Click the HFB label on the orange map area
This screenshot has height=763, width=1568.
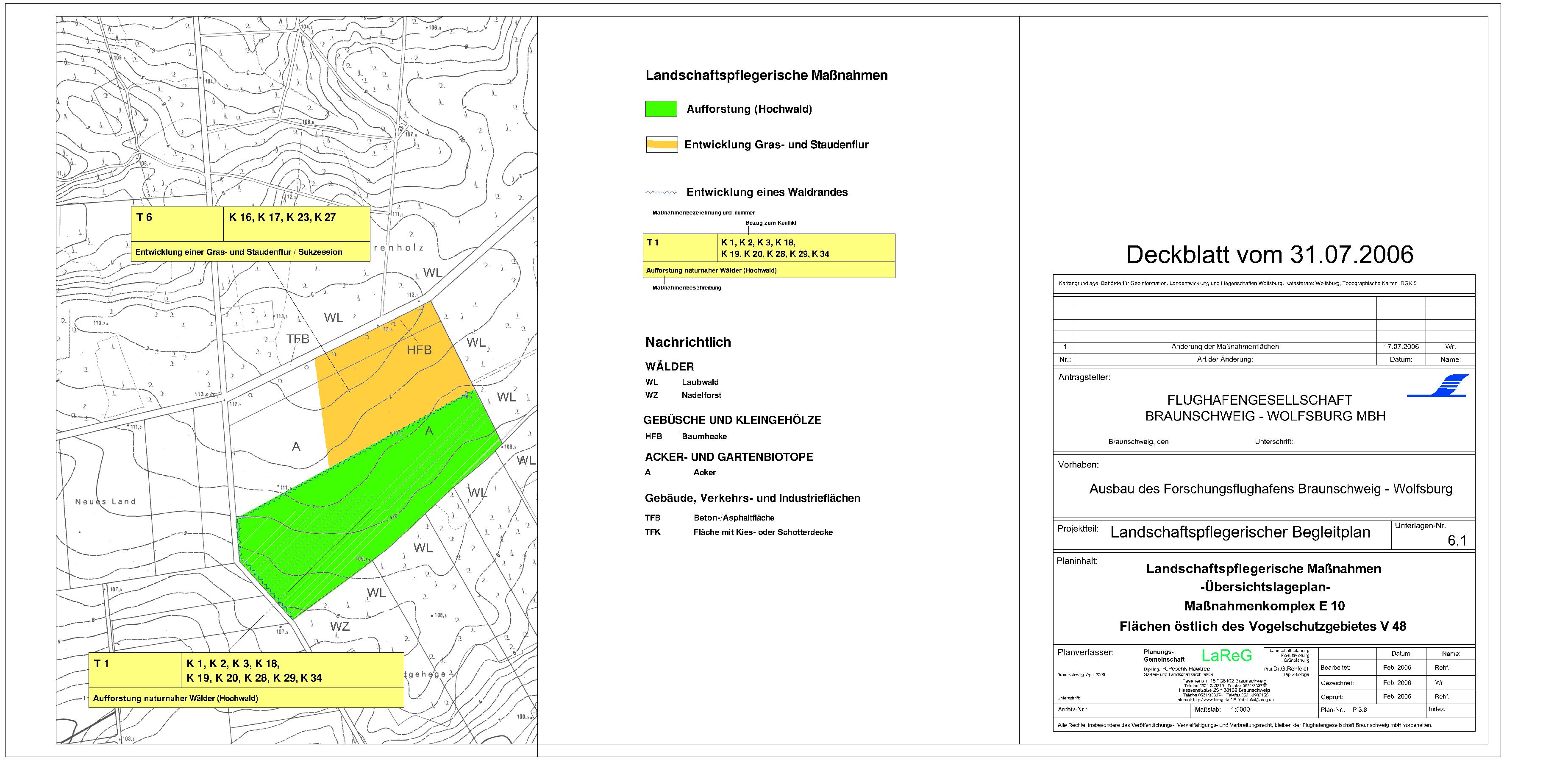pyautogui.click(x=419, y=350)
